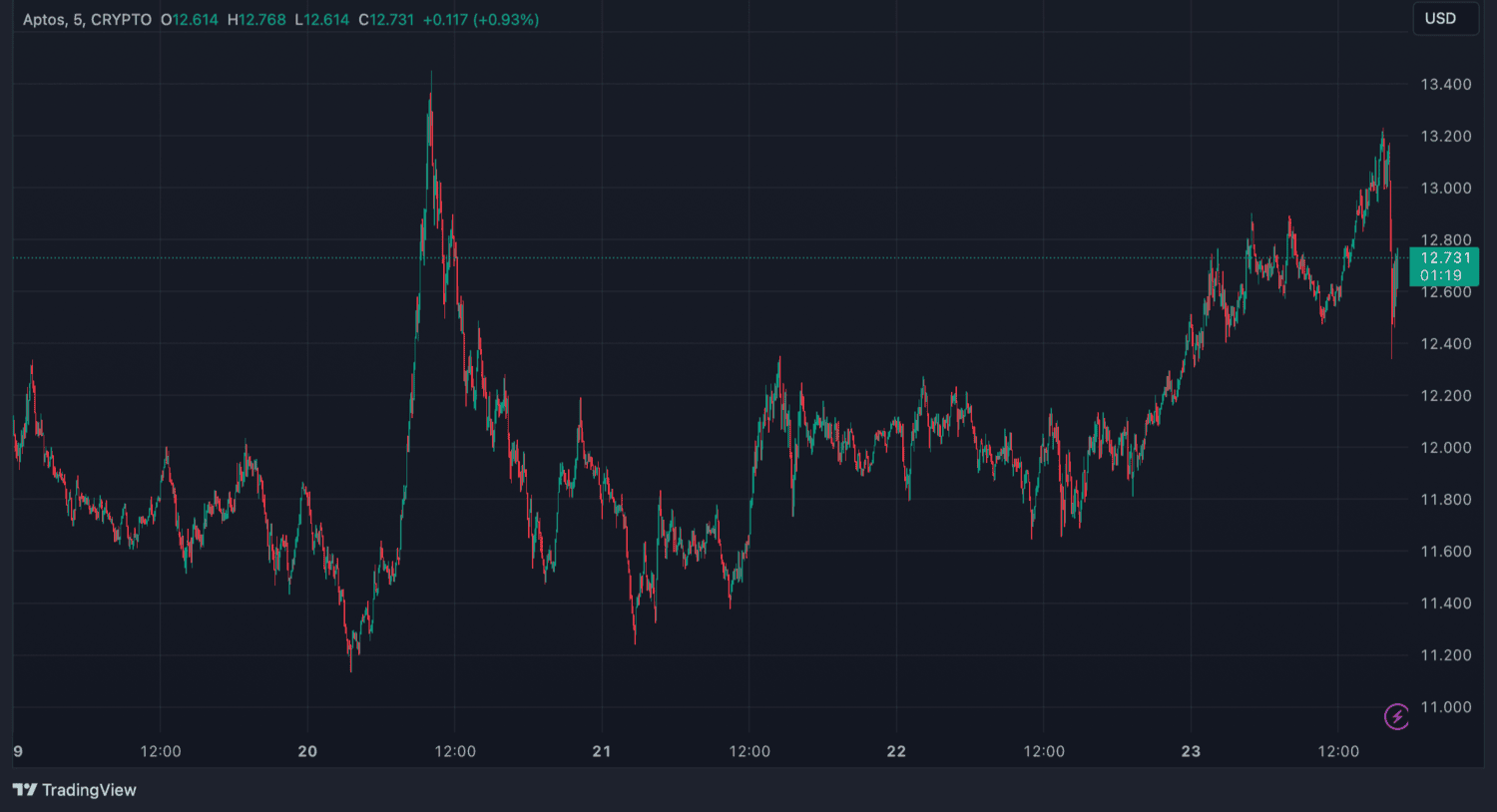Click the open value O12.614
This screenshot has width=1497, height=812.
click(x=190, y=20)
